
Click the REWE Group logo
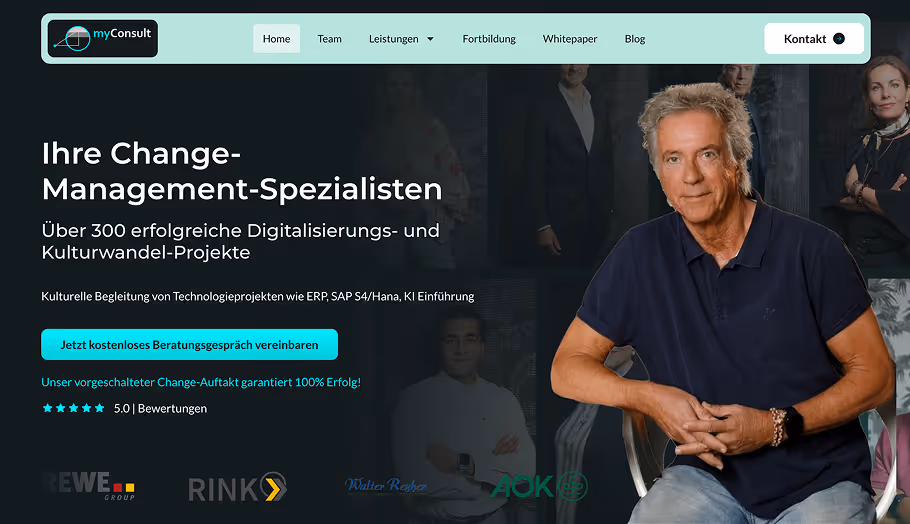point(89,486)
